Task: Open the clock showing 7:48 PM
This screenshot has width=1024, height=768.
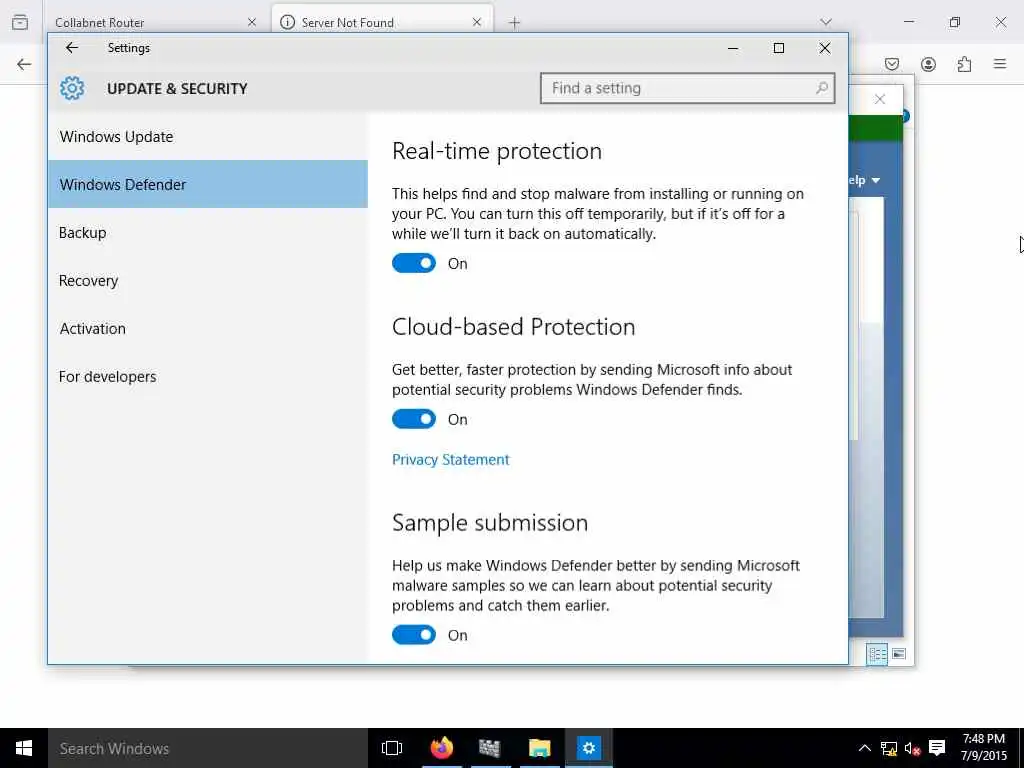Action: pyautogui.click(x=984, y=748)
